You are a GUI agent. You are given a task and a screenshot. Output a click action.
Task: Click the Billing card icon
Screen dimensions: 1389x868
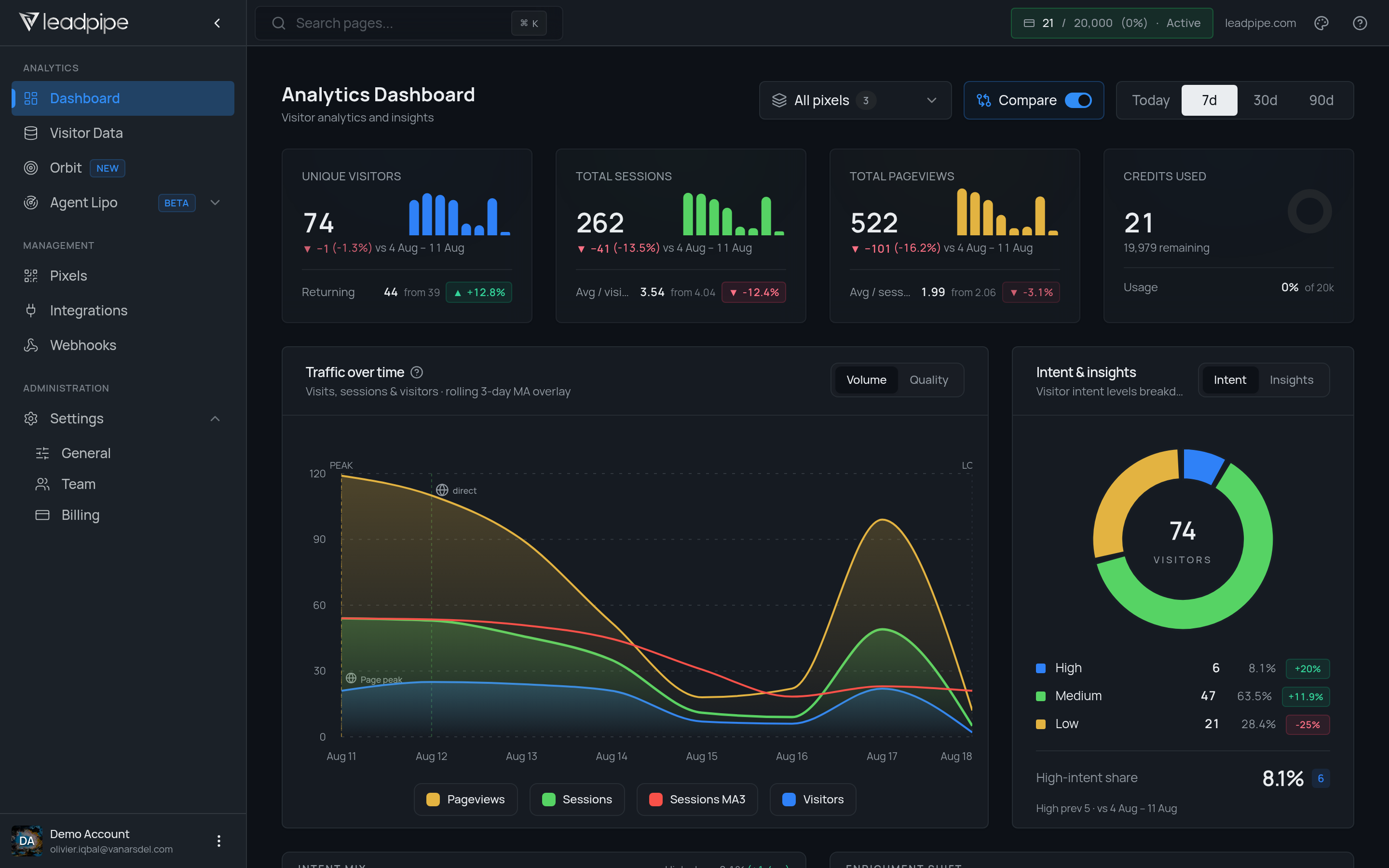pos(42,515)
